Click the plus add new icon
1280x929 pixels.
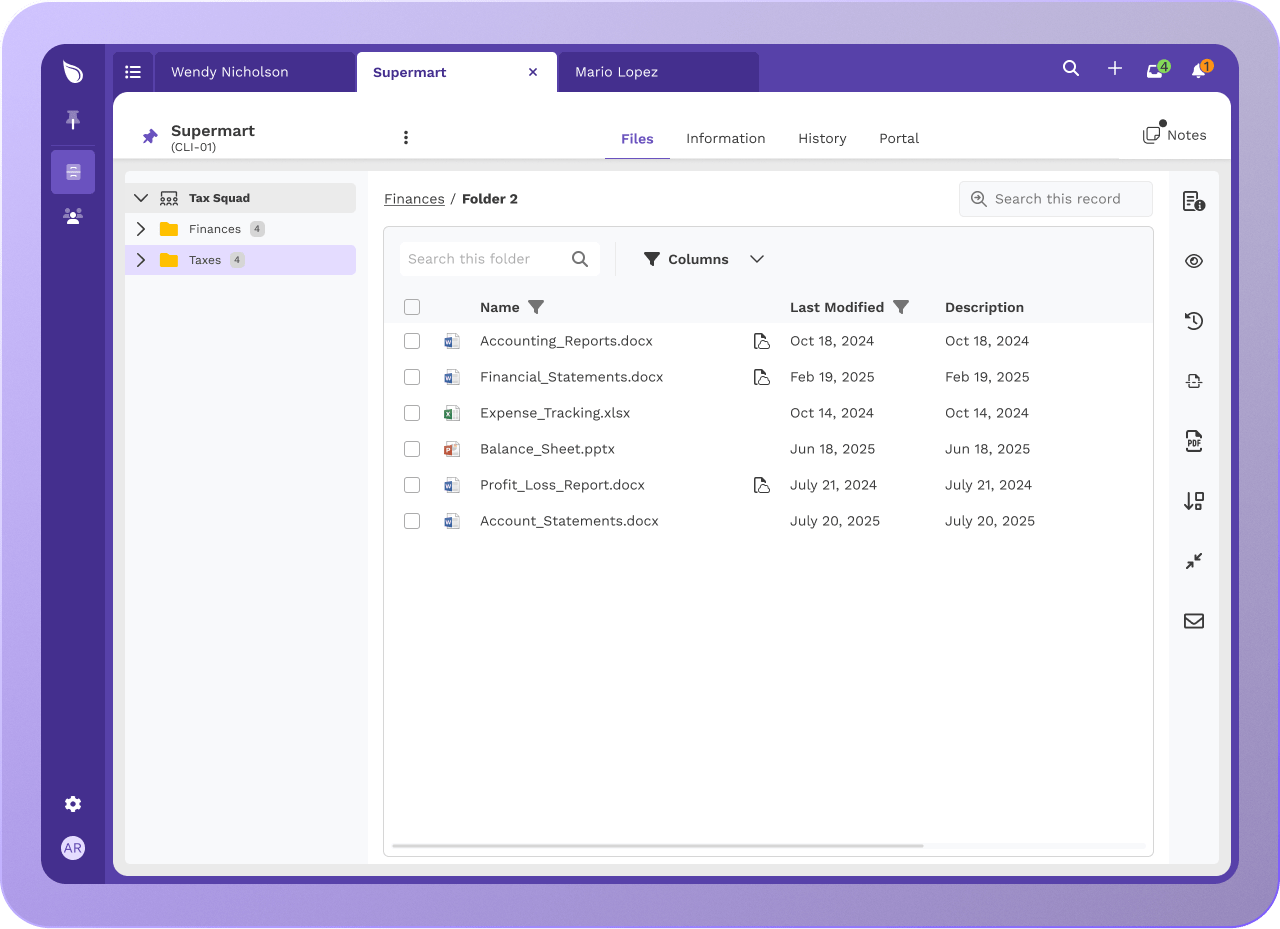click(x=1115, y=69)
